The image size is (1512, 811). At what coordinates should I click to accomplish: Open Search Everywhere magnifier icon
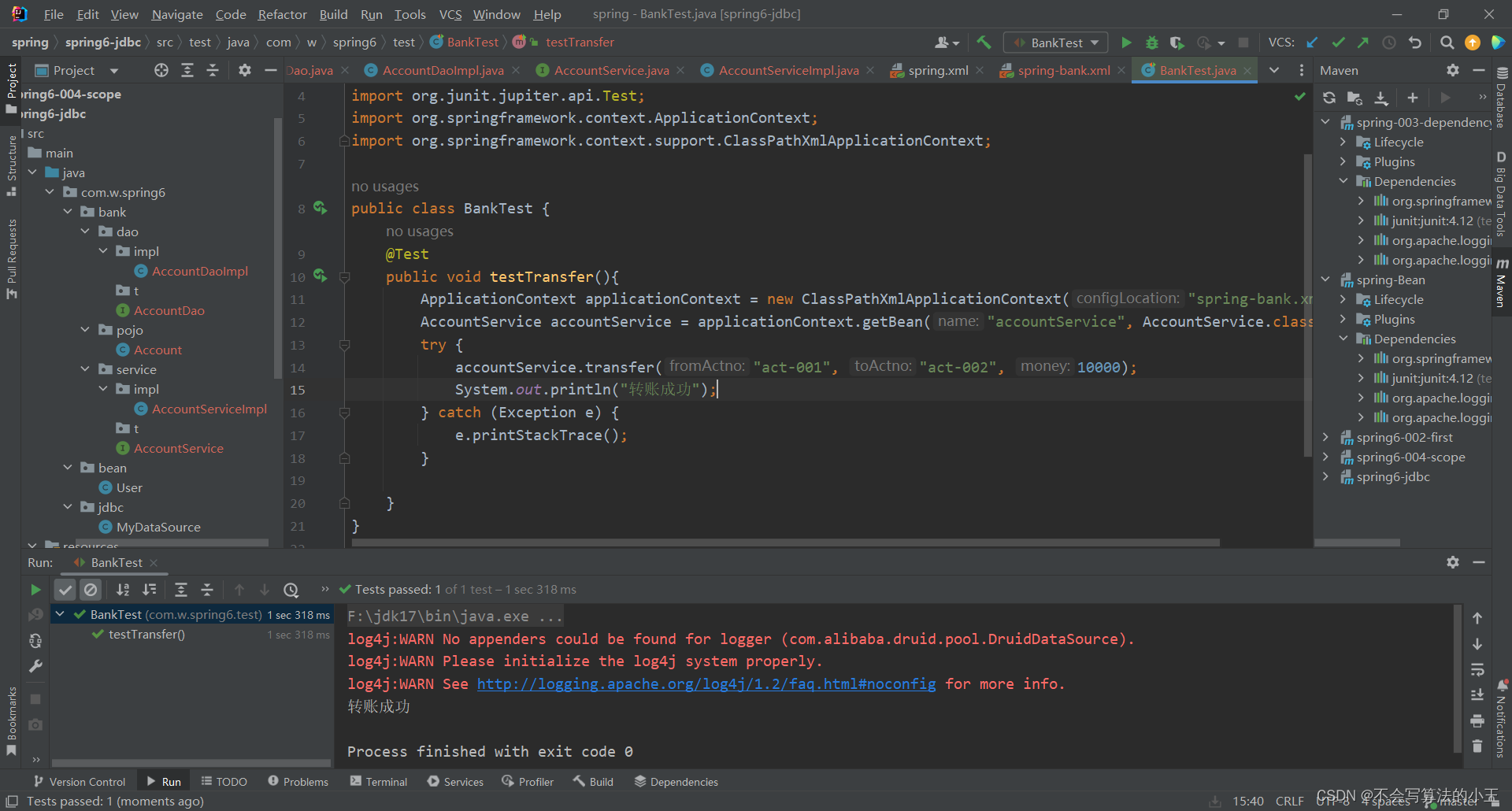tap(1447, 43)
